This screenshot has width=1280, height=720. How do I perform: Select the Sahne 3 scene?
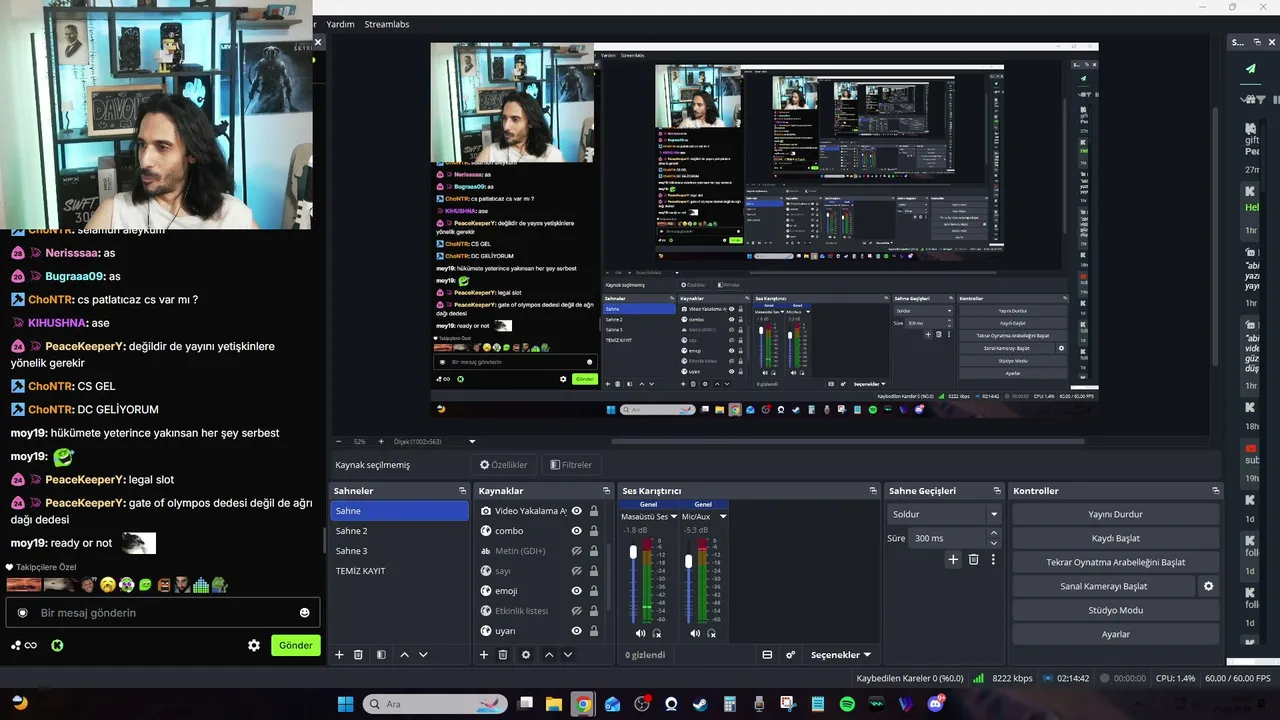click(399, 551)
